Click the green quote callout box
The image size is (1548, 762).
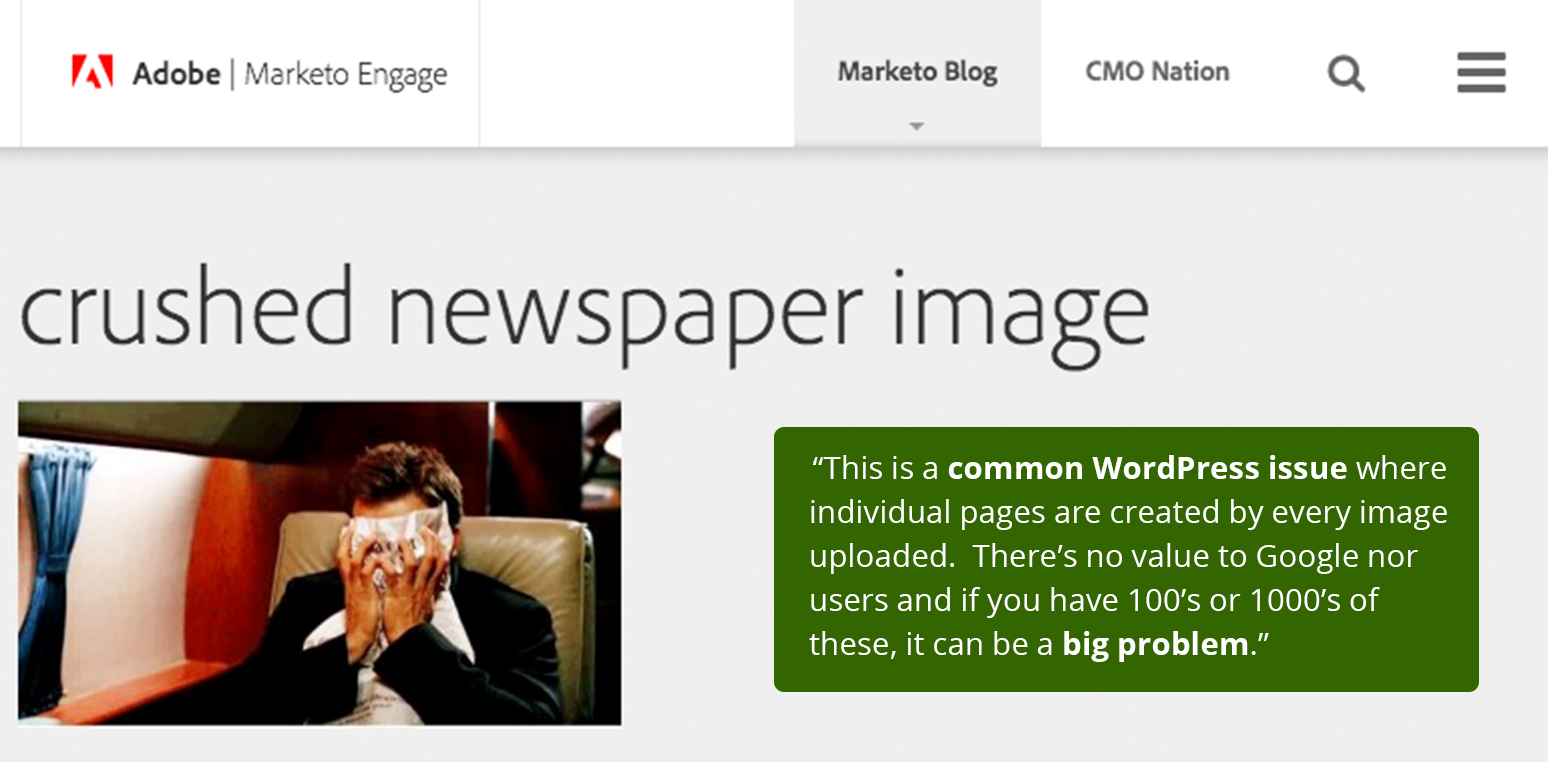point(1126,559)
